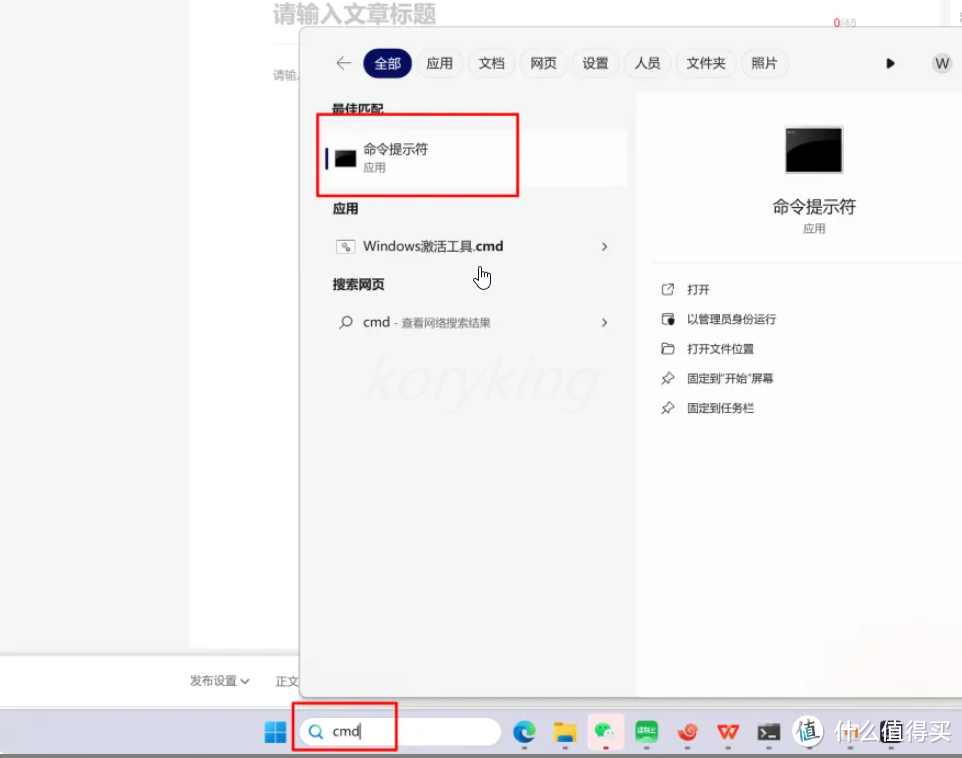Expand the cmd web search result chevron

click(x=604, y=322)
